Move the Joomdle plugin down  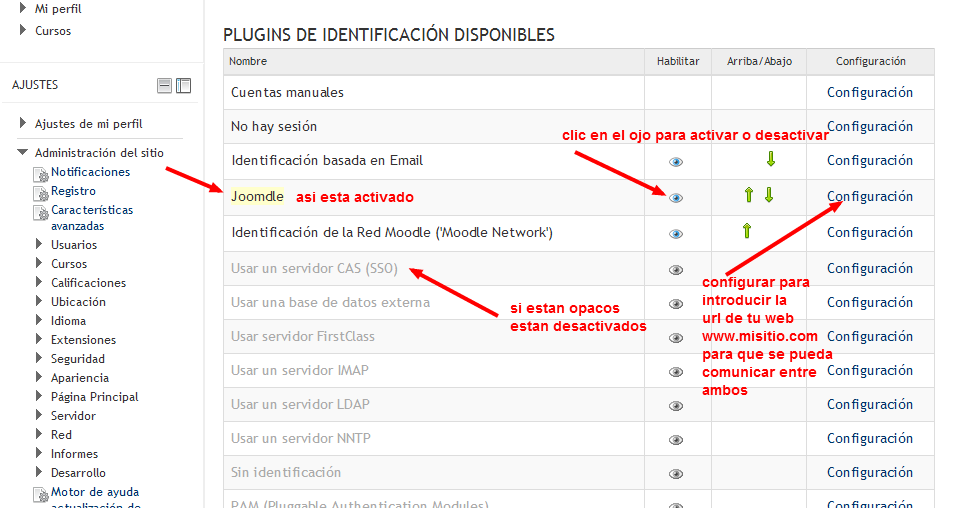[x=769, y=195]
